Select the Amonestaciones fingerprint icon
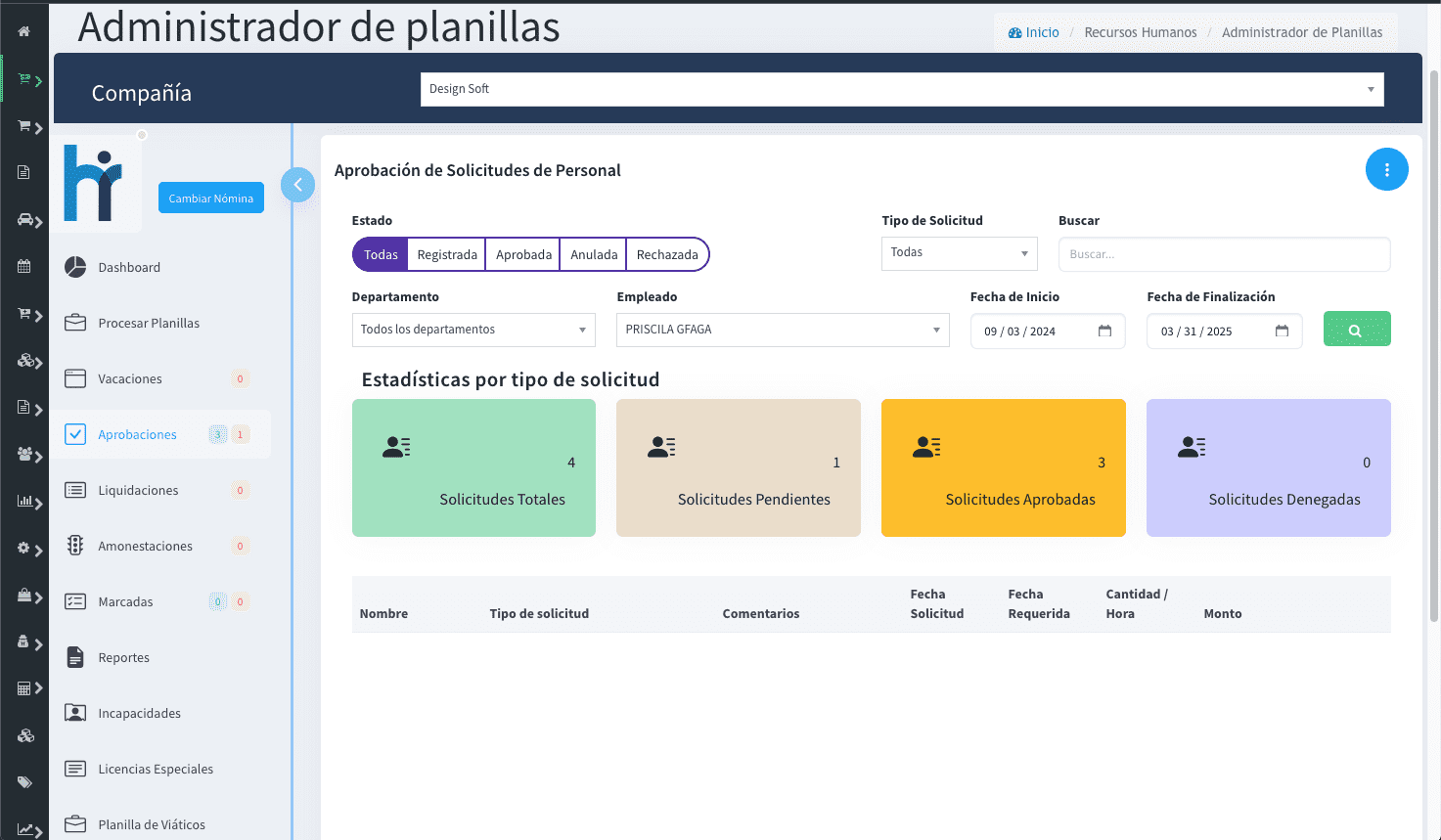Image resolution: width=1441 pixels, height=840 pixels. (x=75, y=546)
